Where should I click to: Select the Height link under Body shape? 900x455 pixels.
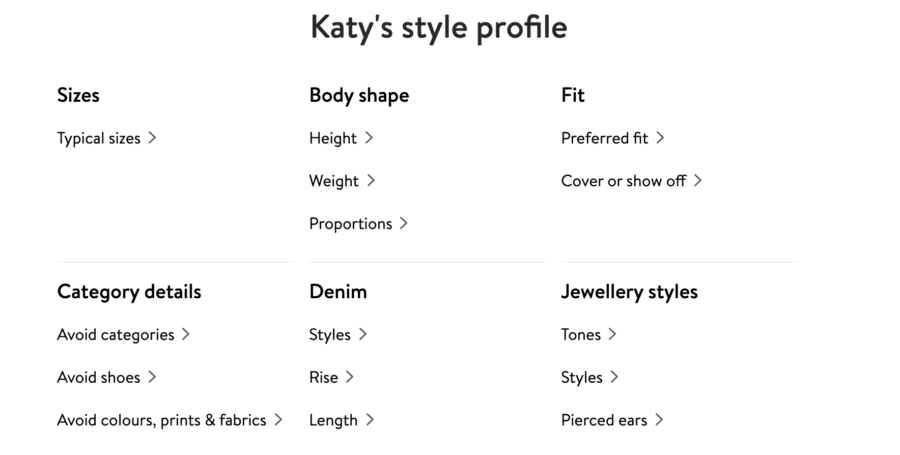pyautogui.click(x=333, y=138)
